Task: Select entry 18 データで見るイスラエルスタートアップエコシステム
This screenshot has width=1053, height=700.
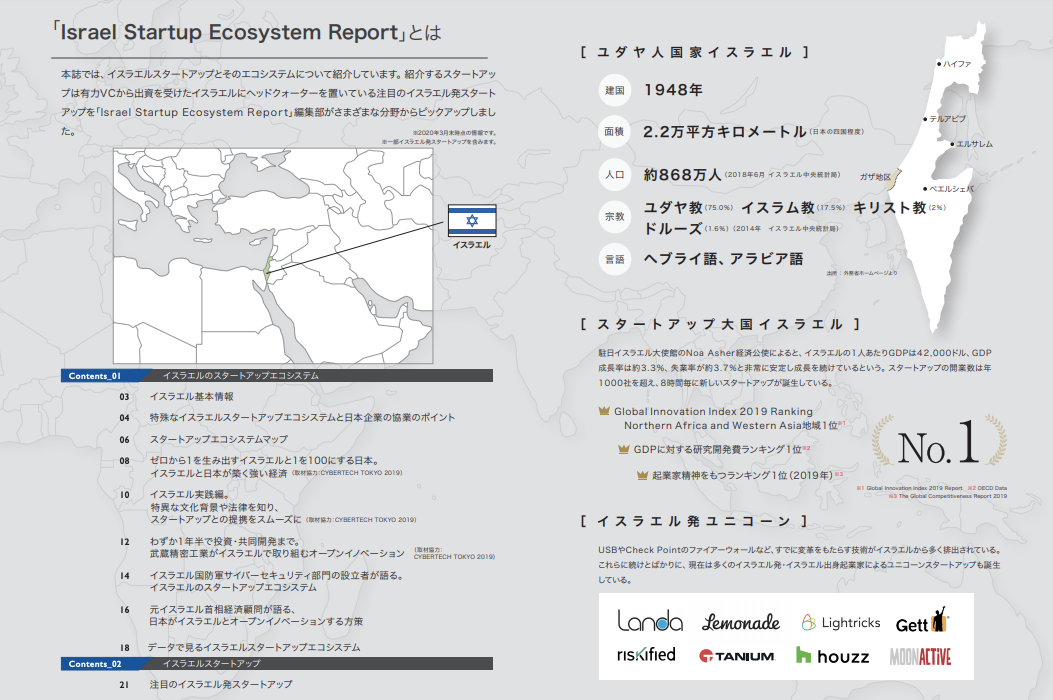Action: (240, 648)
